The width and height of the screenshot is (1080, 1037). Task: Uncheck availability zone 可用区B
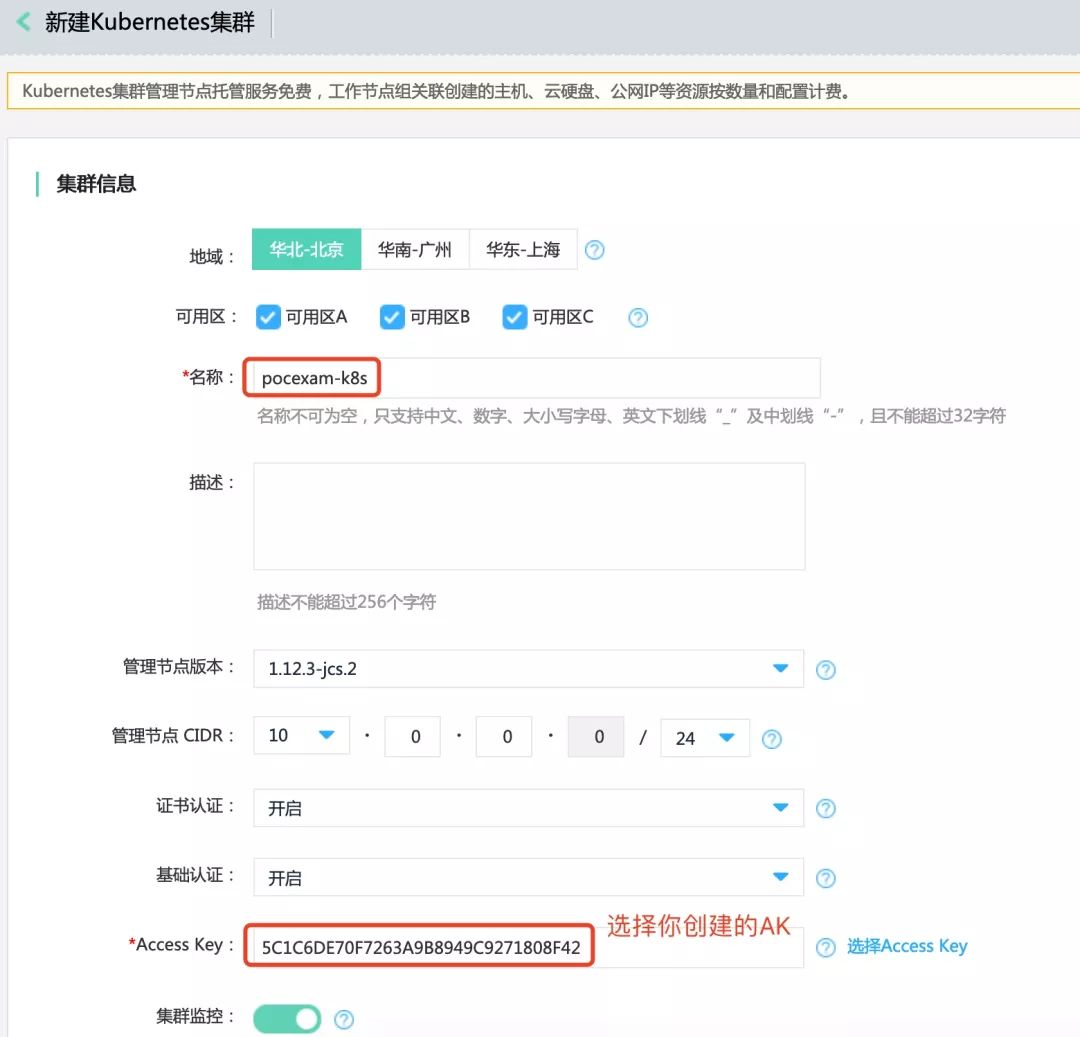click(x=391, y=316)
